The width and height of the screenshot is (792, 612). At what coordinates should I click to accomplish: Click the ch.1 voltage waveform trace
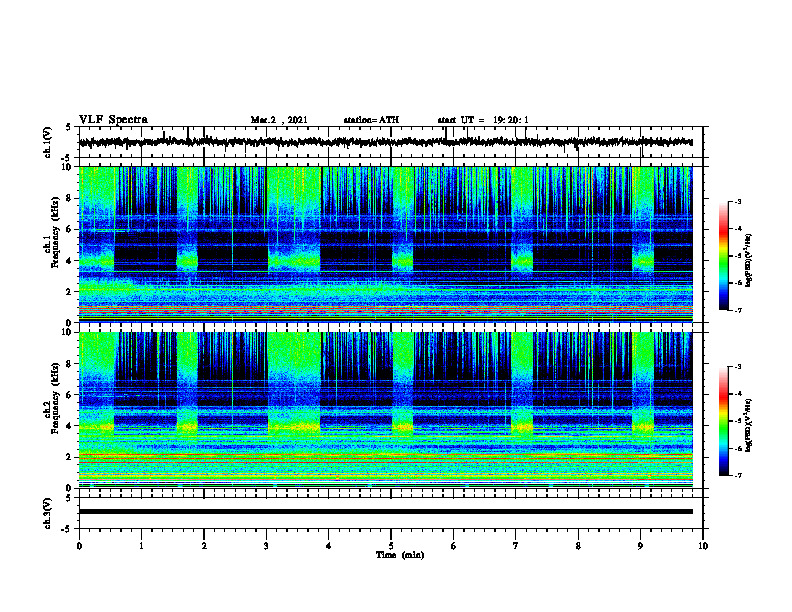(385, 142)
